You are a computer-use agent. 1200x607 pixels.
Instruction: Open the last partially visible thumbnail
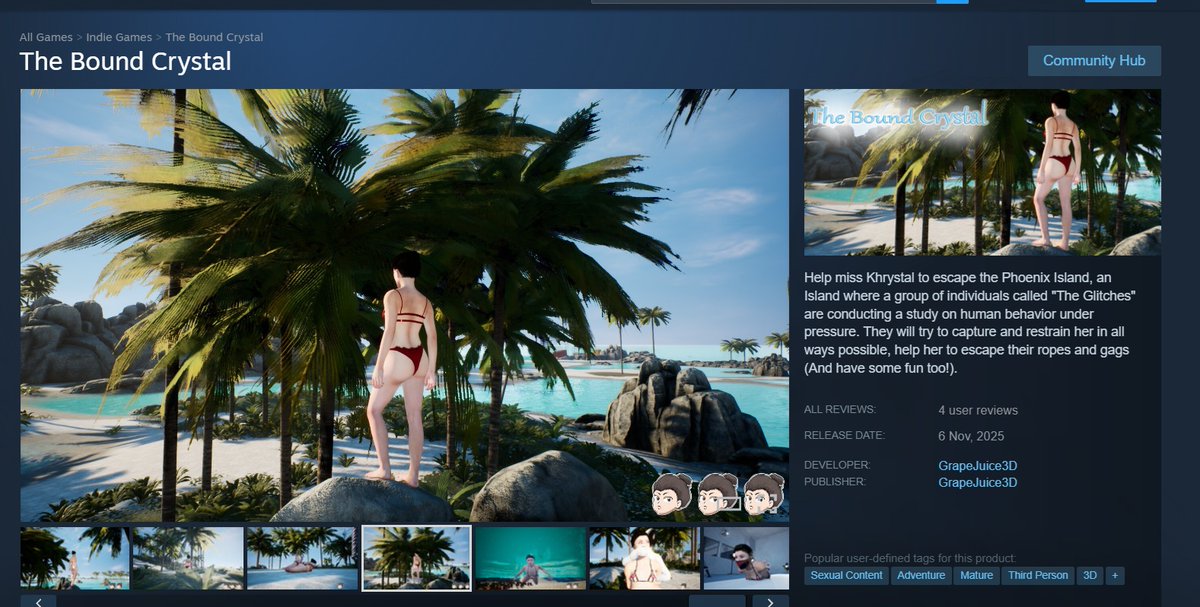[746, 558]
